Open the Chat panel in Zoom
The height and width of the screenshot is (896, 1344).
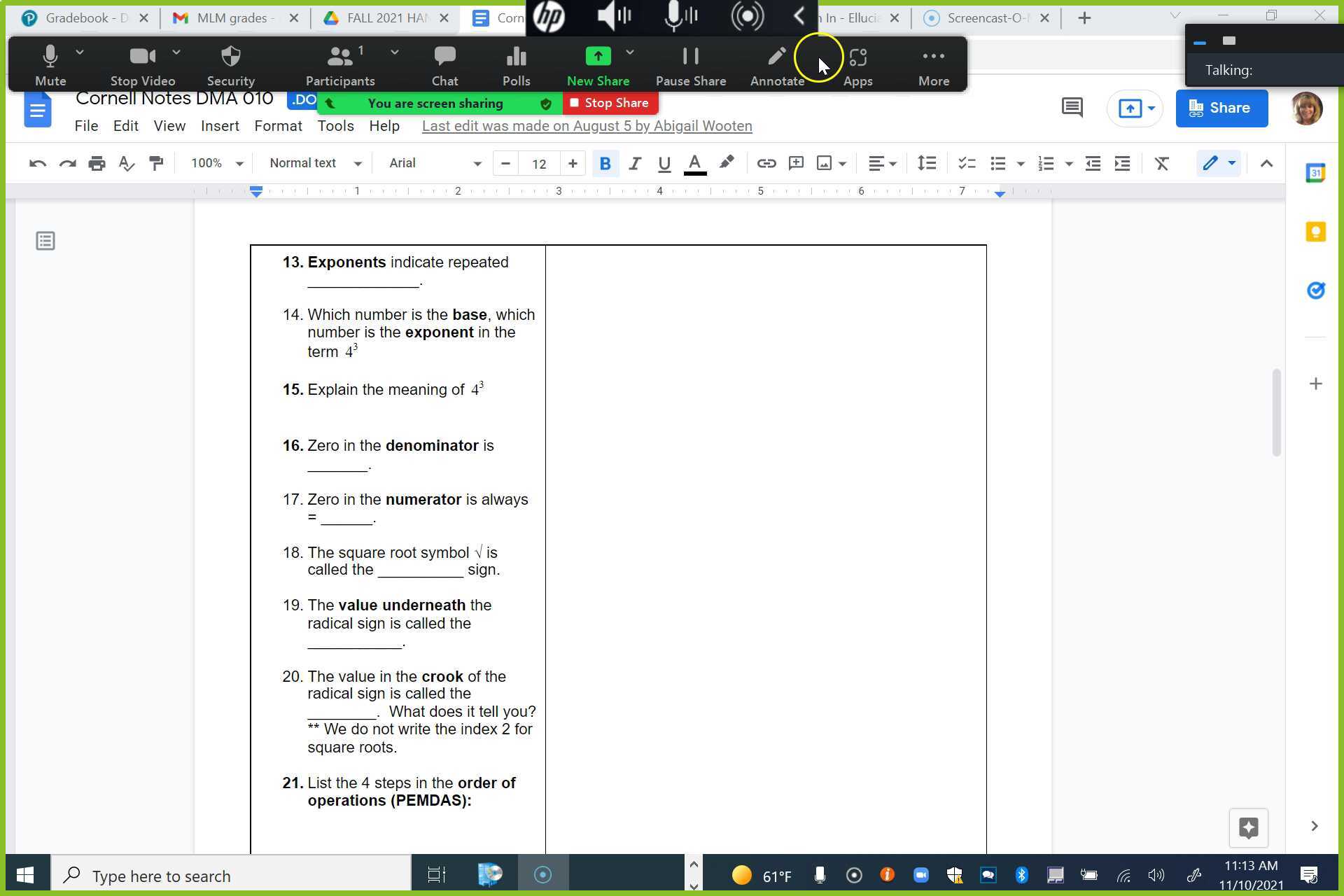(x=445, y=64)
